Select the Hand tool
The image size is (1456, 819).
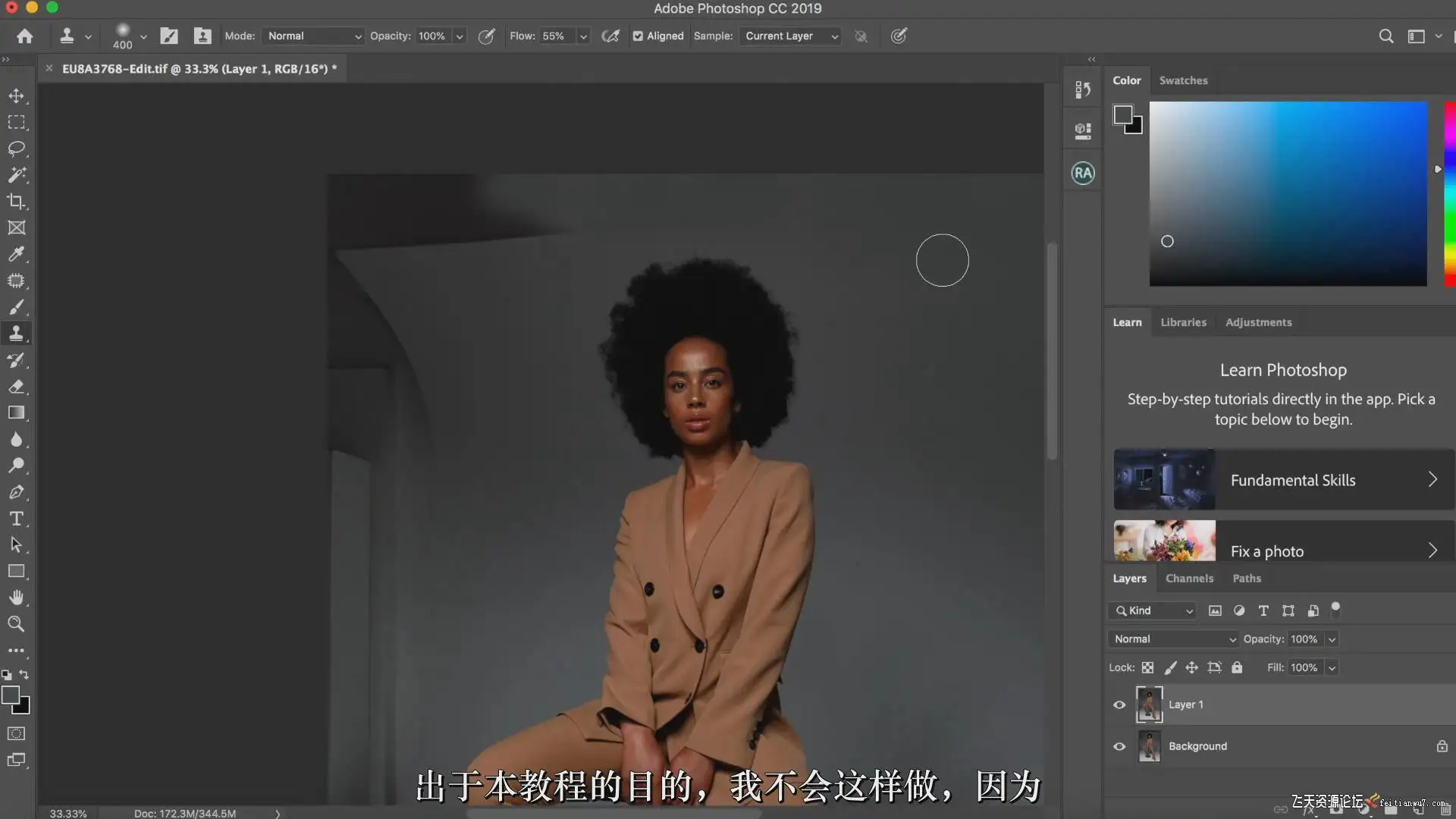coord(16,598)
